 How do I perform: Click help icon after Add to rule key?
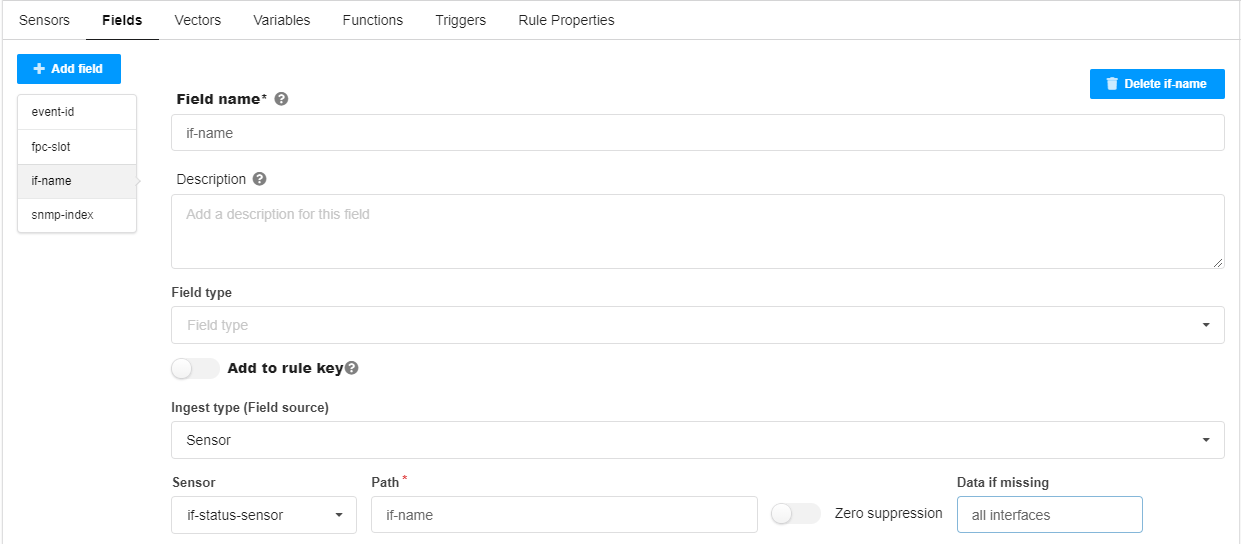pyautogui.click(x=351, y=368)
